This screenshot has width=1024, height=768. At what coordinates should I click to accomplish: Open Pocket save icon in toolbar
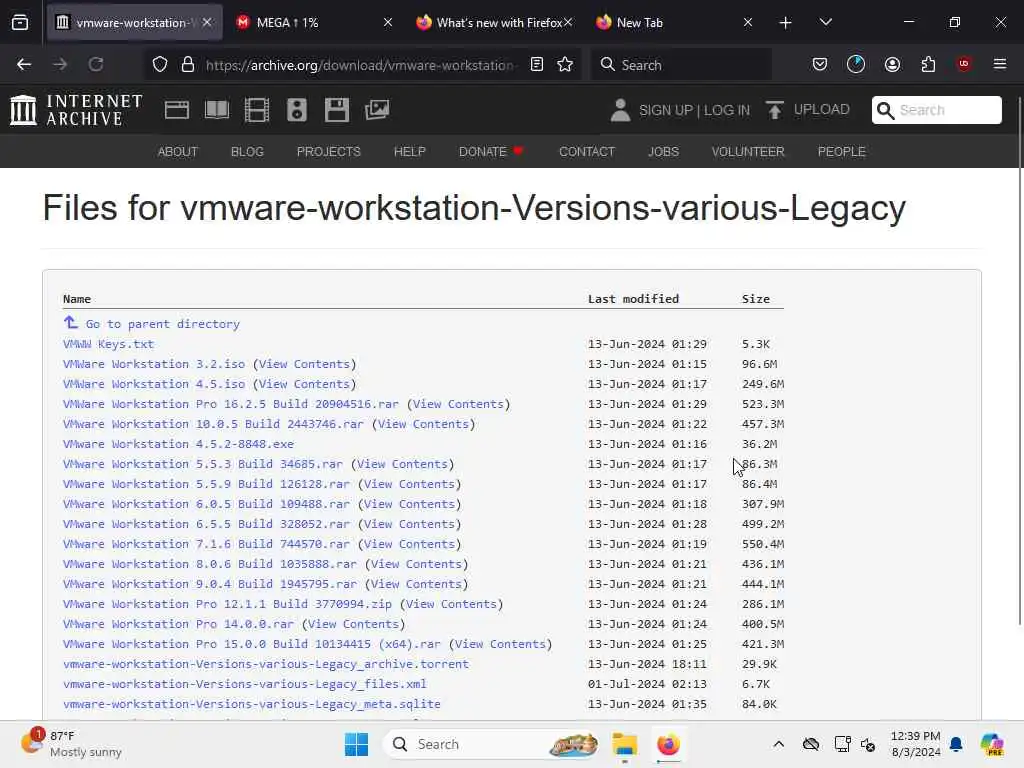click(820, 64)
